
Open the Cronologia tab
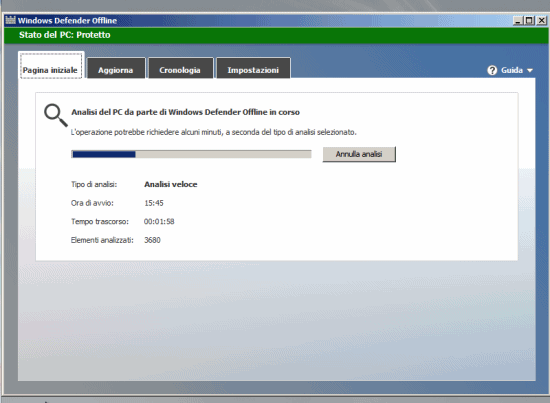pyautogui.click(x=180, y=68)
